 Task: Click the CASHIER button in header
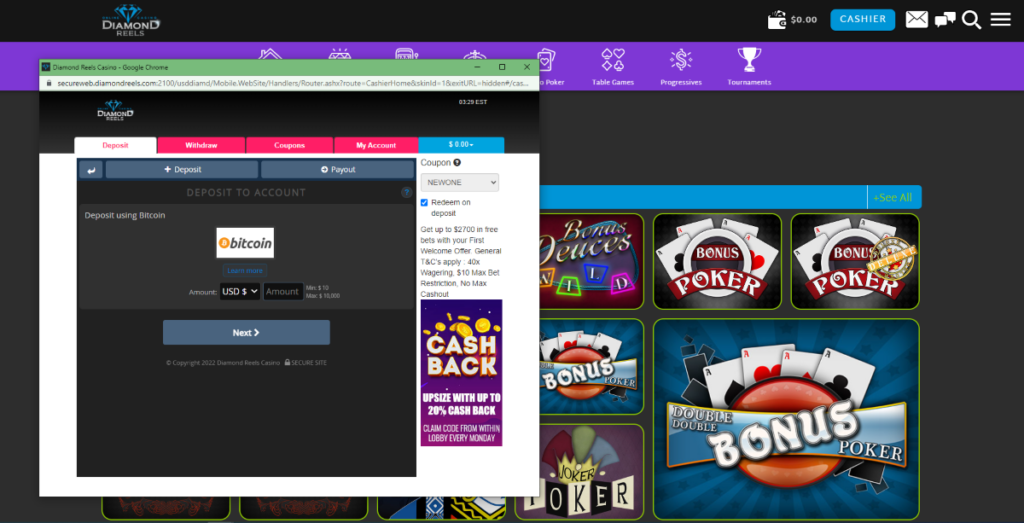point(862,20)
